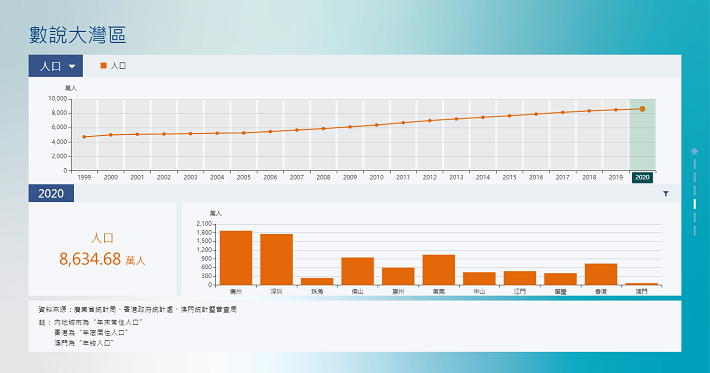Image resolution: width=710 pixels, height=373 pixels.
Task: Click the 東莞 population bar
Action: [439, 270]
